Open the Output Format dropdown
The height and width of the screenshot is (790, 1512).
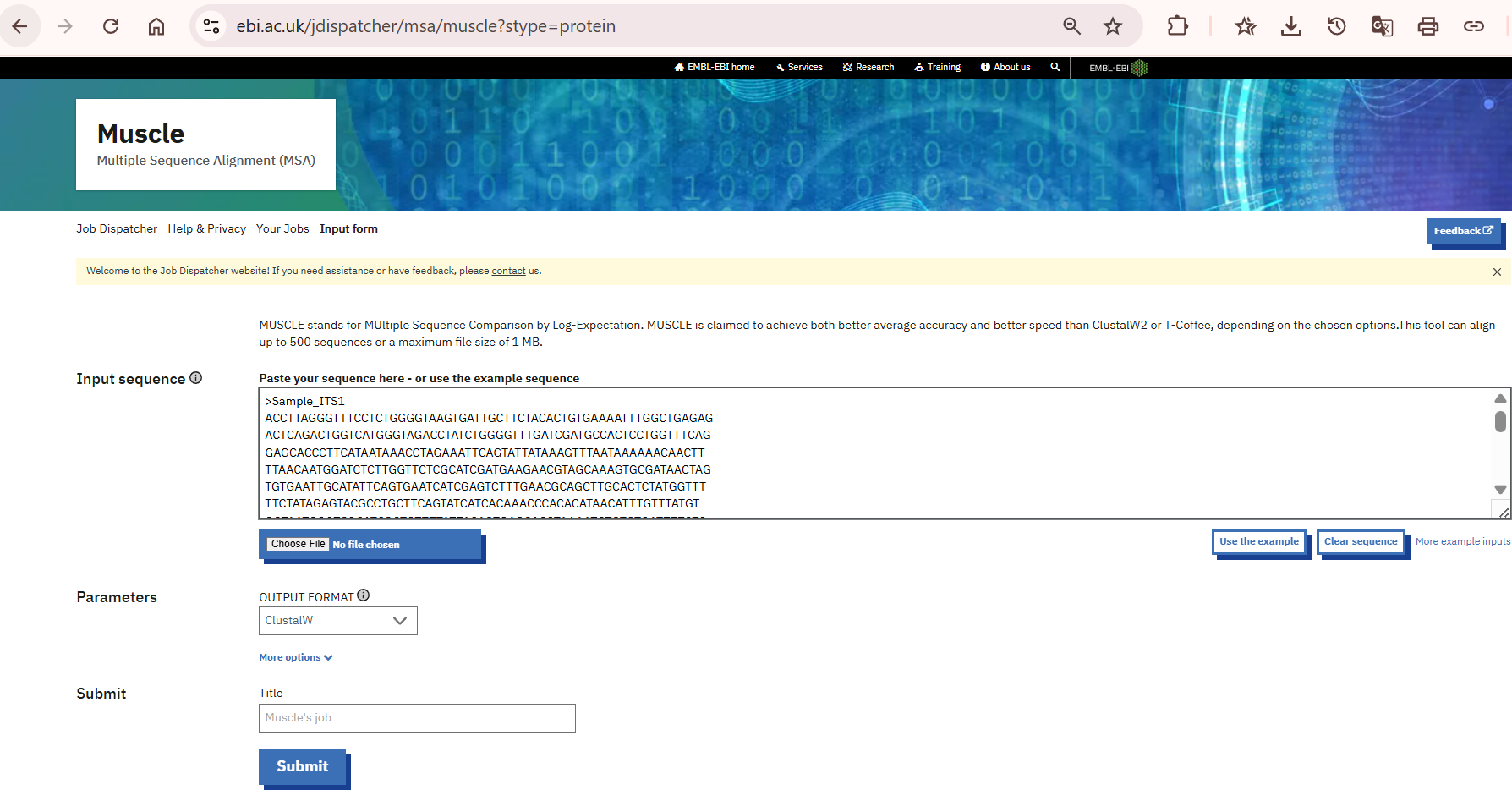point(338,621)
